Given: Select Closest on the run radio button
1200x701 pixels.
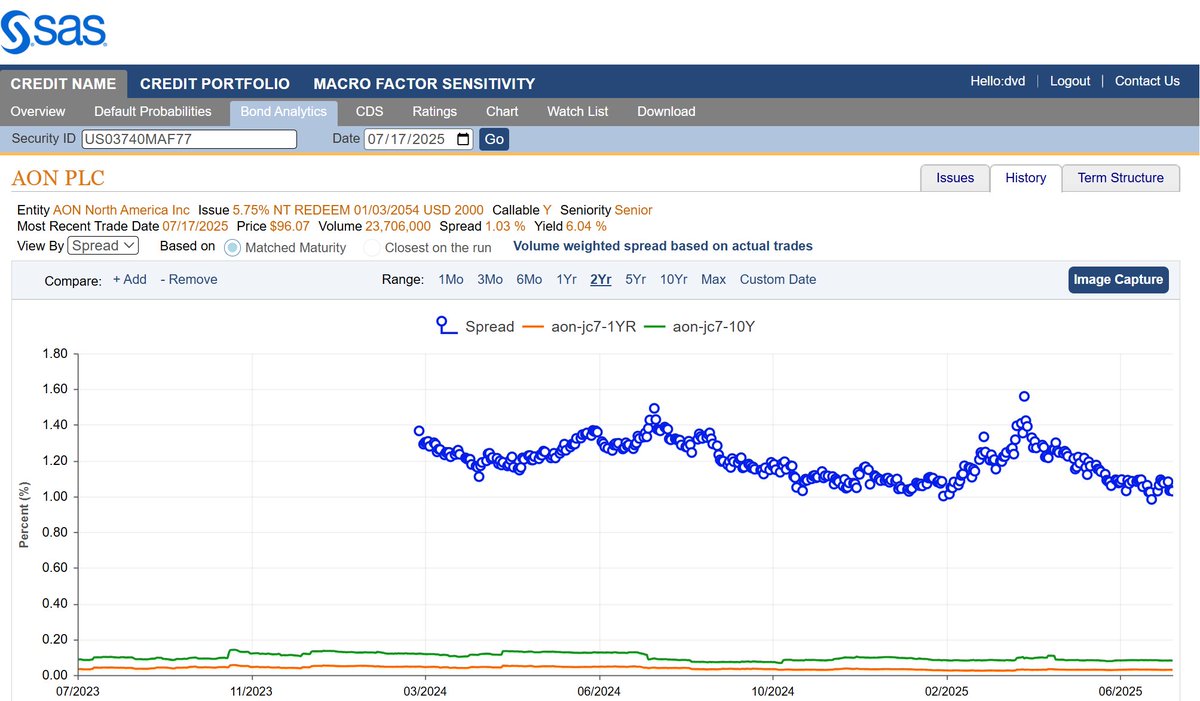Looking at the screenshot, I should point(372,247).
